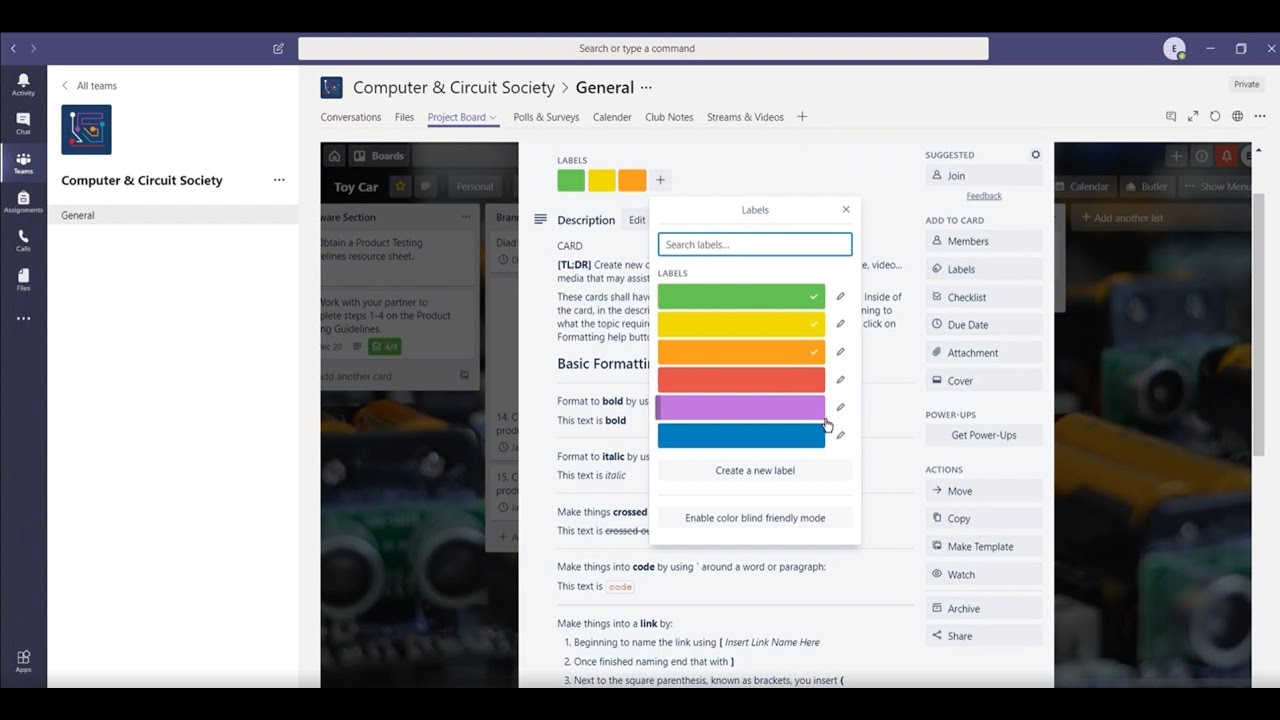Switch to the Files tab
The height and width of the screenshot is (720, 1280).
[x=404, y=117]
